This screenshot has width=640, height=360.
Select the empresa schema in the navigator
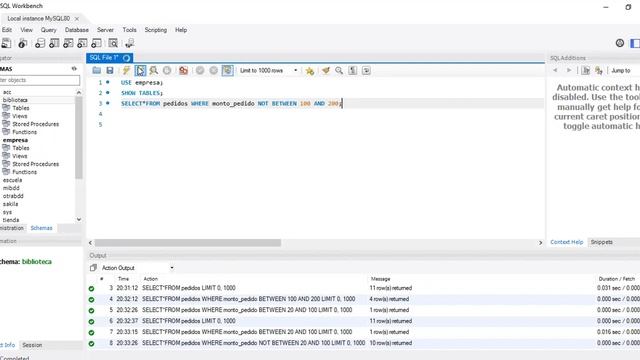click(16, 140)
